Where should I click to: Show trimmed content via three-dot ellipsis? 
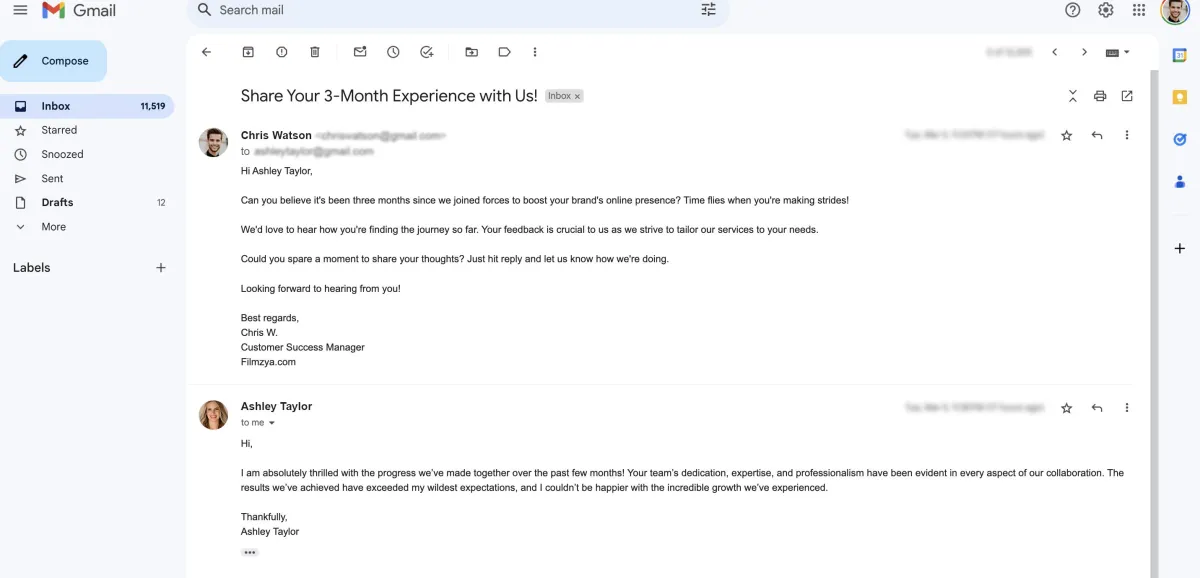250,552
